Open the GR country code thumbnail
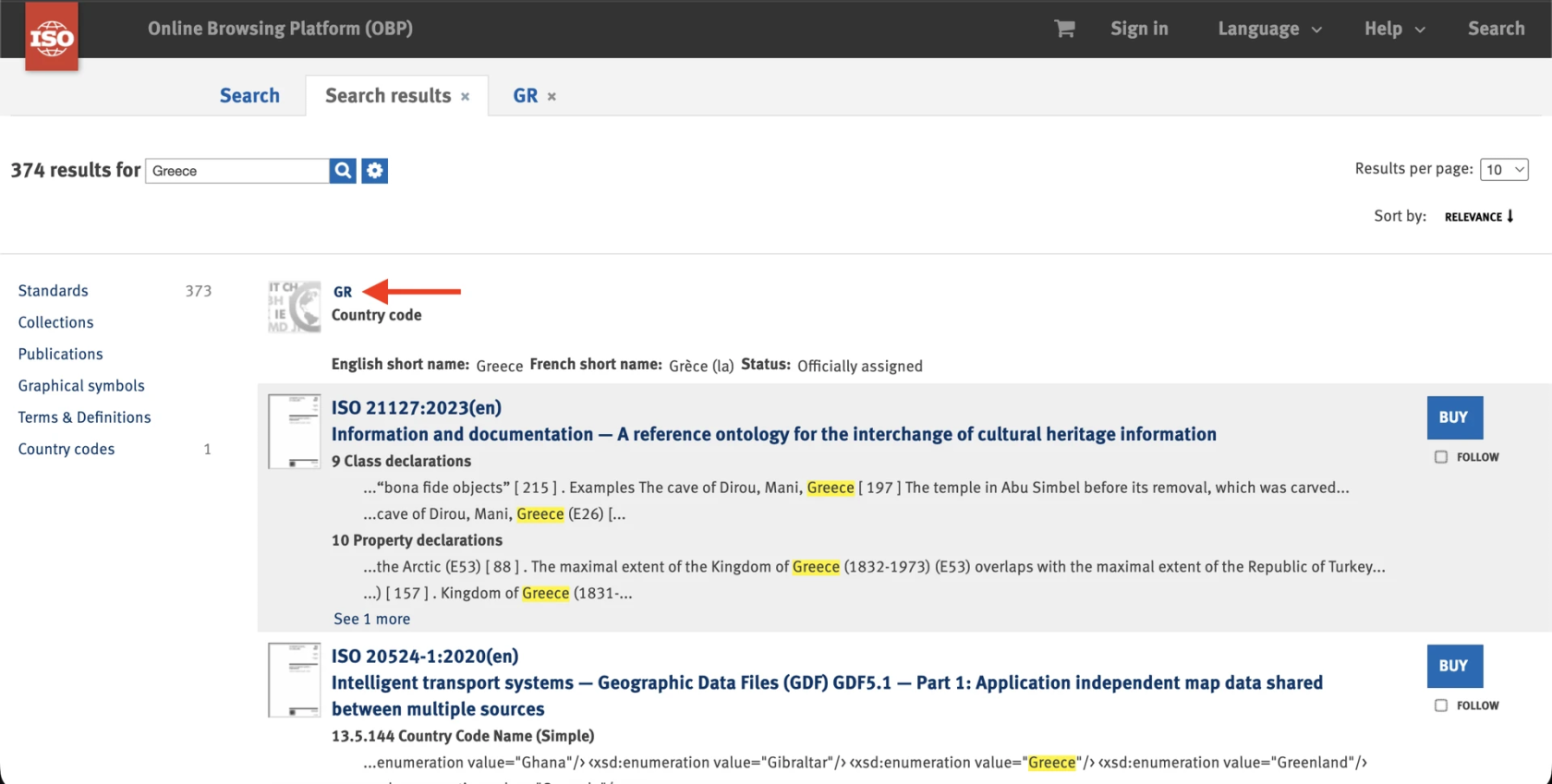 point(295,307)
